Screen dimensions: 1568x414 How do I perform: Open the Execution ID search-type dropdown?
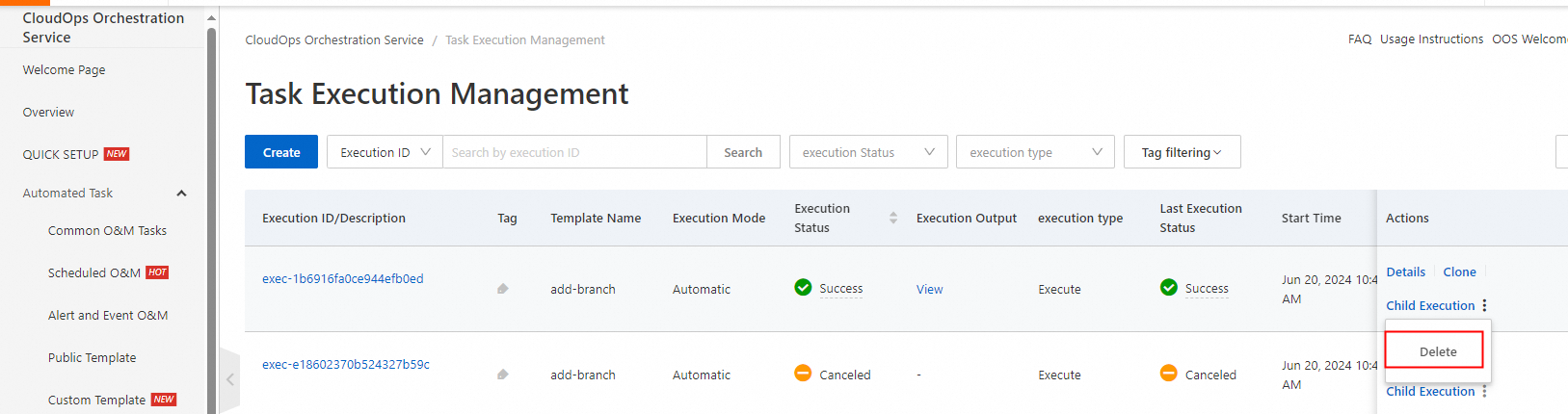coord(385,152)
